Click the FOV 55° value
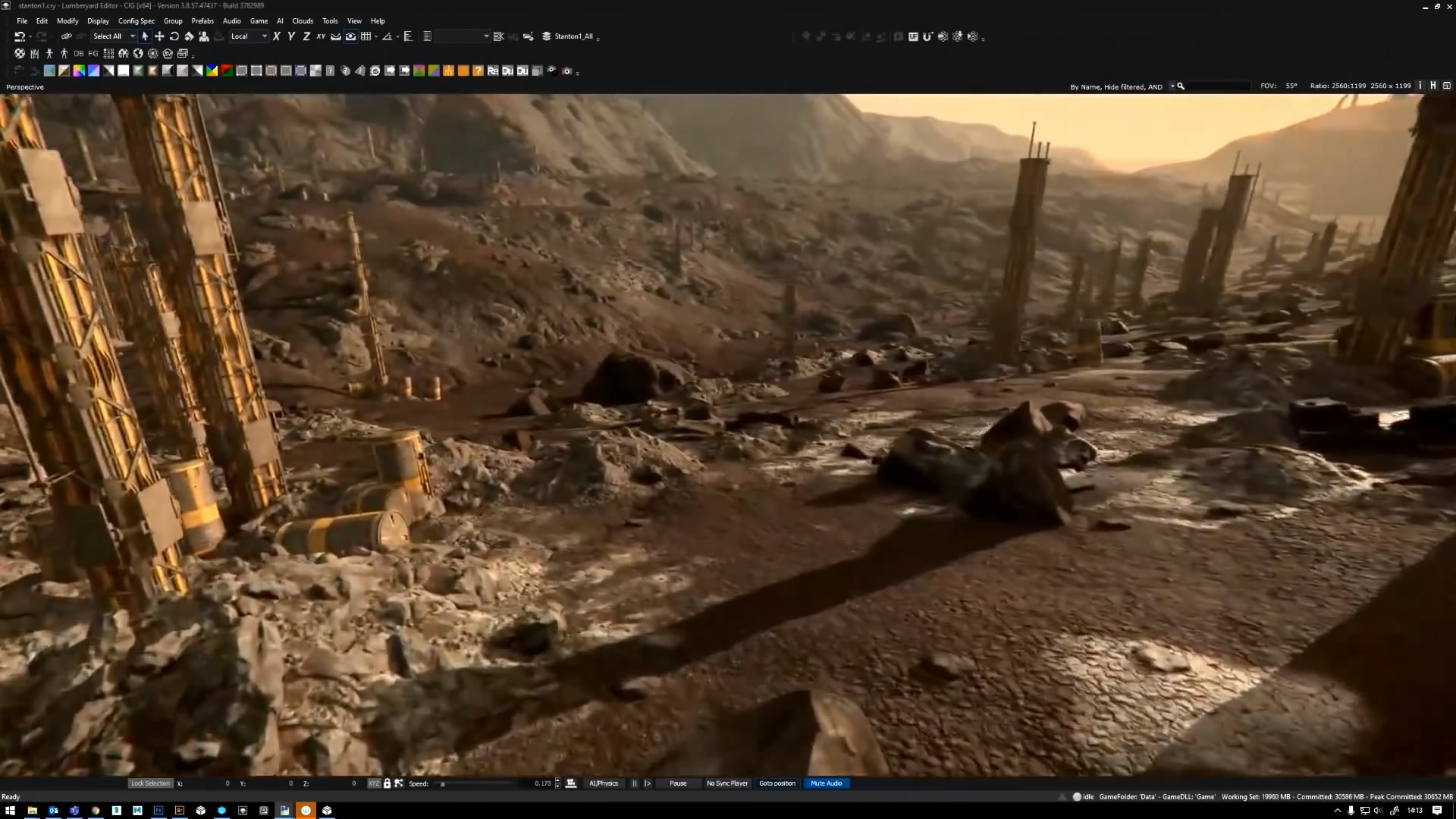Viewport: 1456px width, 819px height. pyautogui.click(x=1291, y=86)
